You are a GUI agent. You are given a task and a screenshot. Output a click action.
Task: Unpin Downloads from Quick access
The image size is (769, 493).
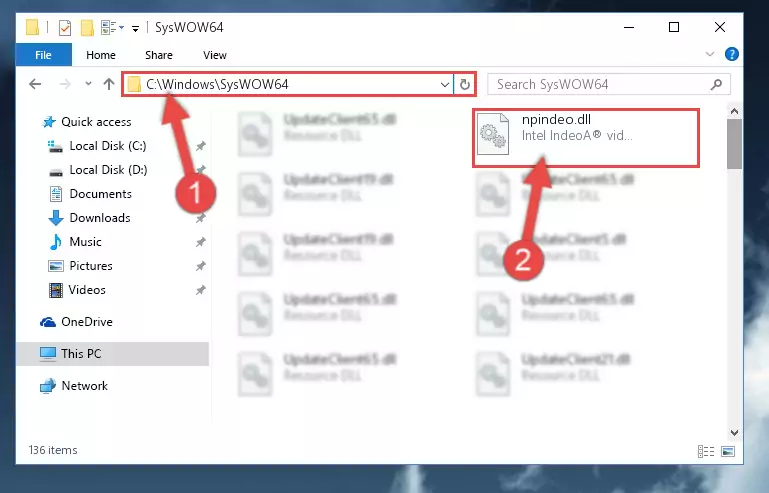200,218
